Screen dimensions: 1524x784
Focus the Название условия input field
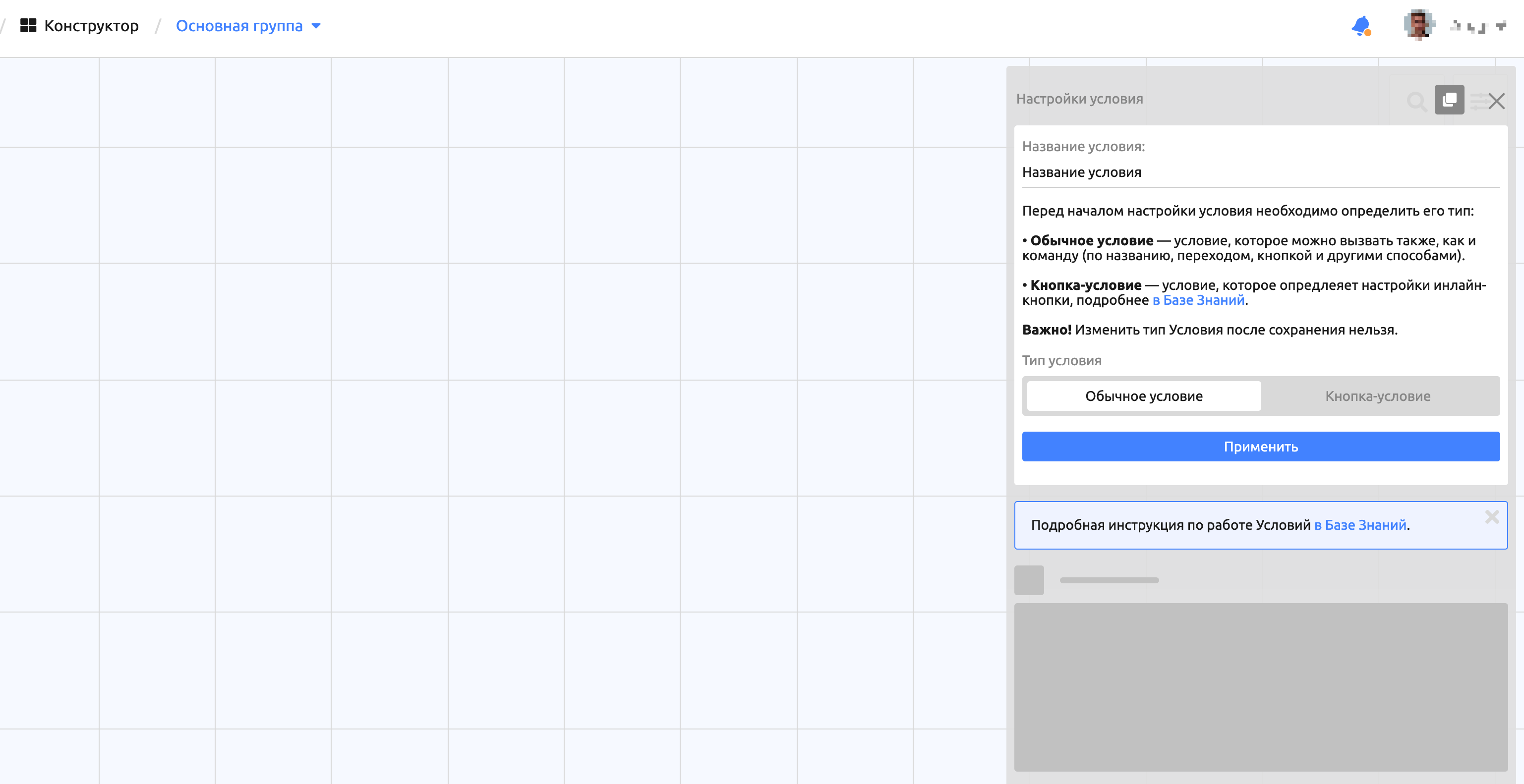coord(1260,172)
